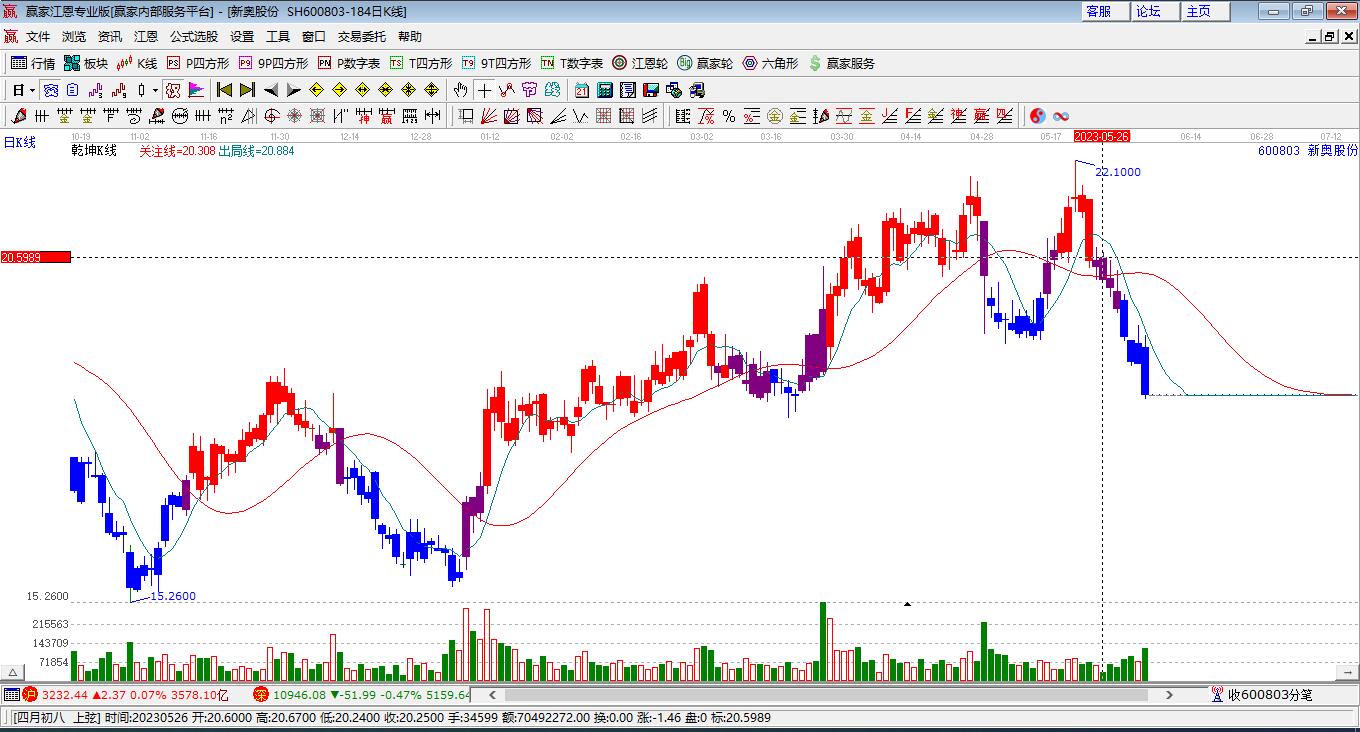Image resolution: width=1360 pixels, height=732 pixels.
Task: Open the 资讯 menu
Action: pos(110,37)
